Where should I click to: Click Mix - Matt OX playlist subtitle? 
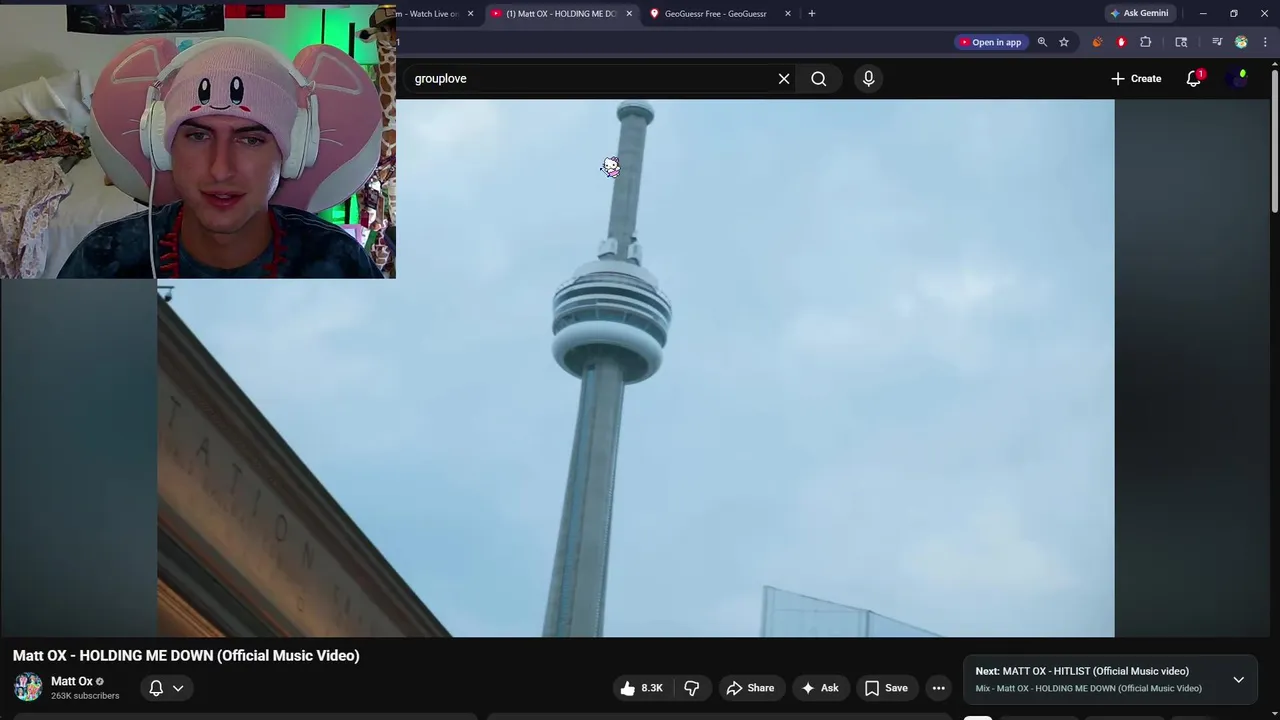[x=1089, y=689]
